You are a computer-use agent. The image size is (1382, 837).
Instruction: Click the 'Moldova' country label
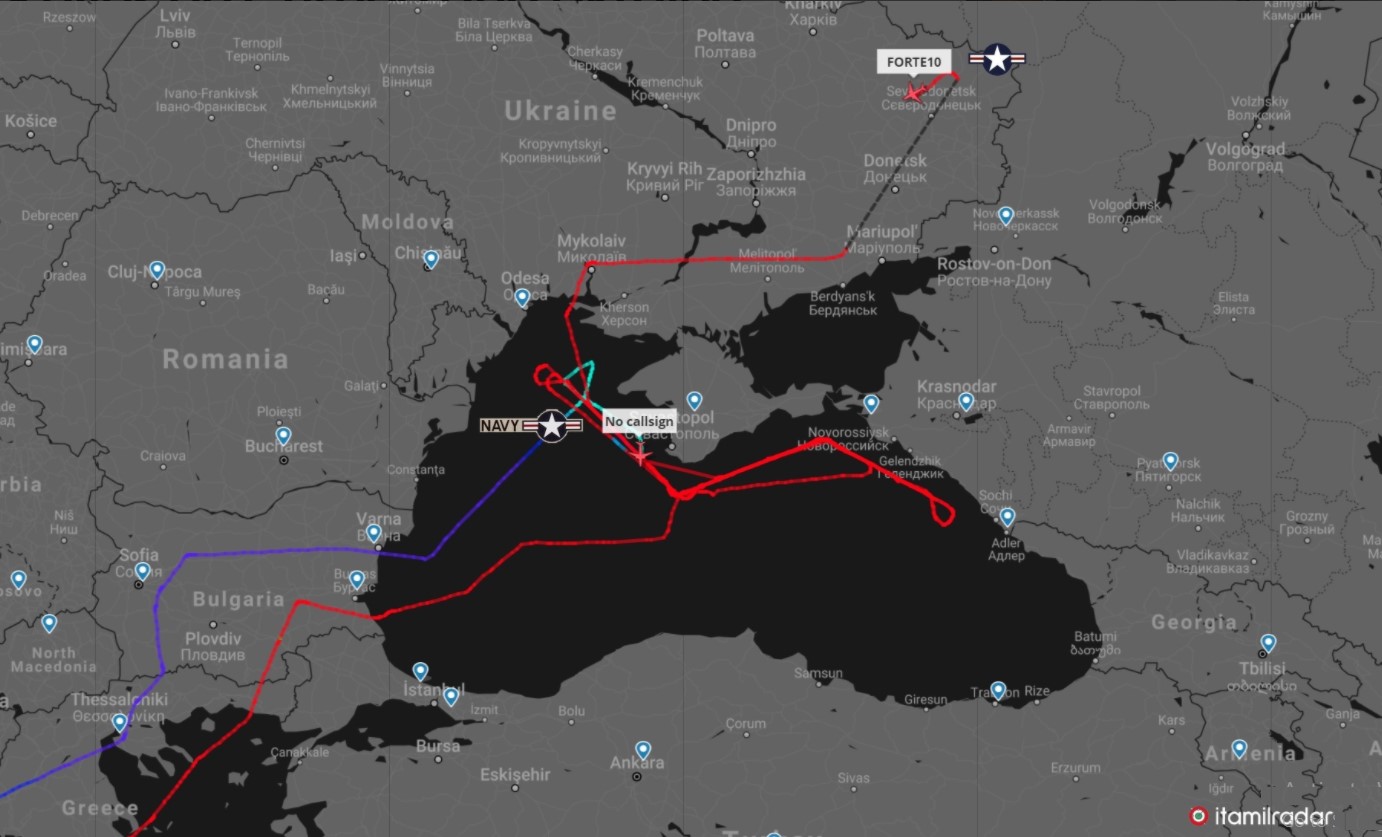pyautogui.click(x=408, y=222)
